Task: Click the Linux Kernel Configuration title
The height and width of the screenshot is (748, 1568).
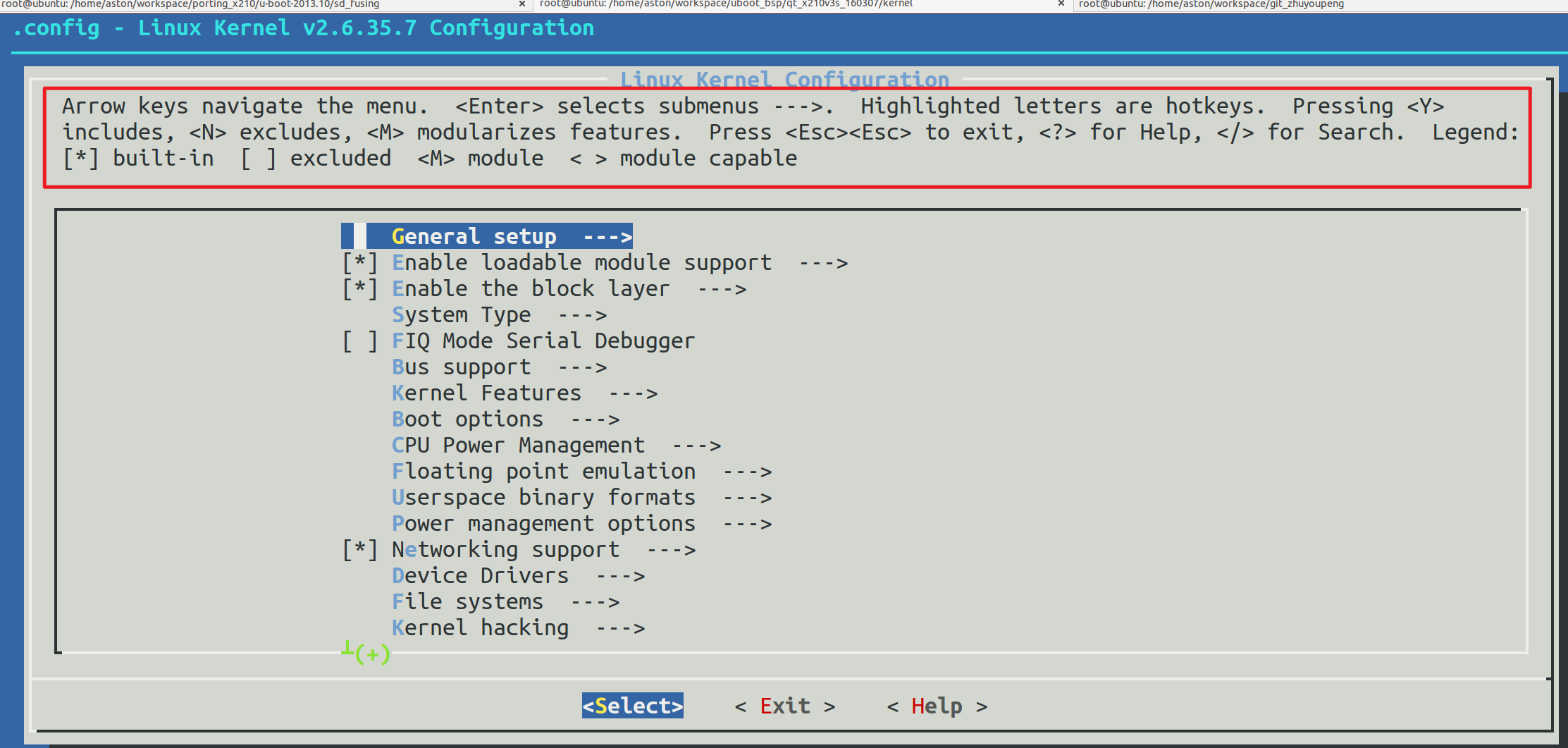Action: (x=784, y=79)
